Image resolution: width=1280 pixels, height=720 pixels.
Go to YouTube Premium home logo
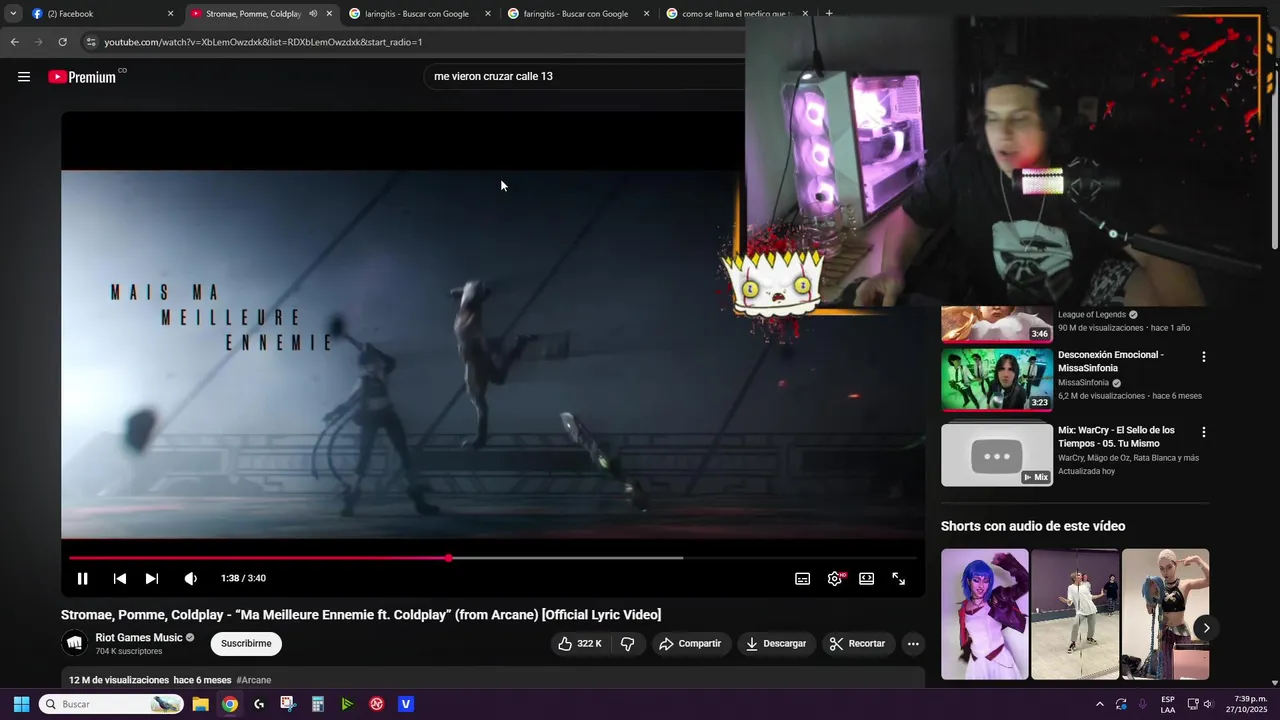click(82, 77)
